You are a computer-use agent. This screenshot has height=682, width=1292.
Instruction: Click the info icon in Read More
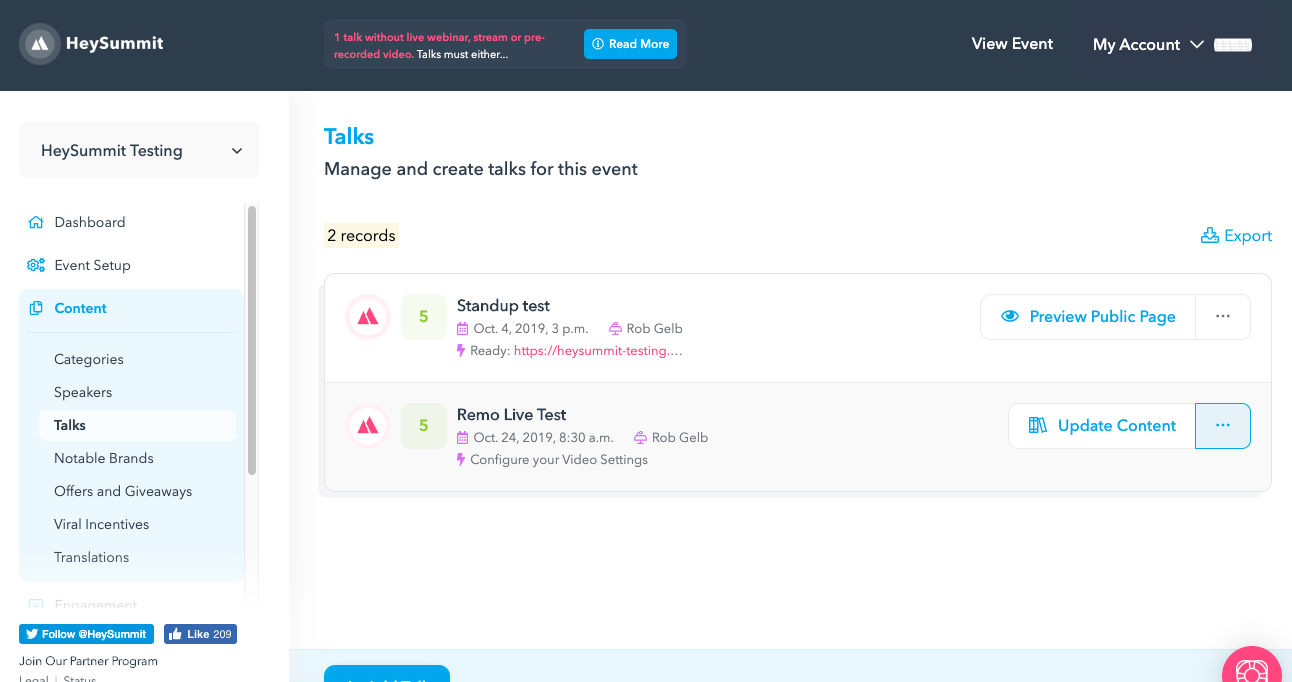(598, 44)
